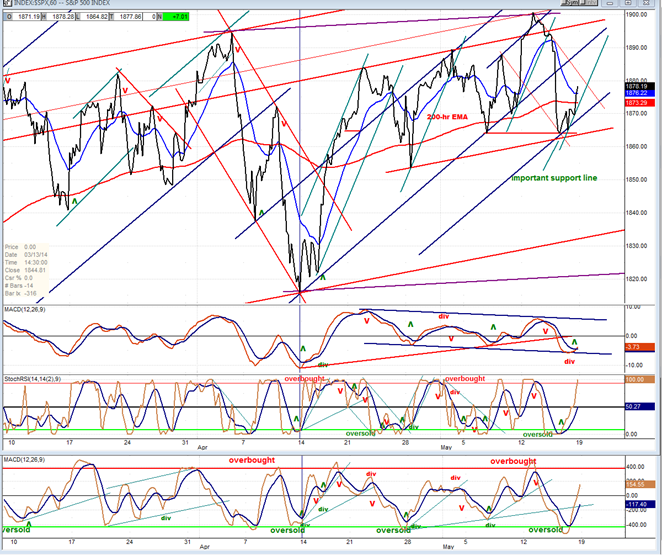The height and width of the screenshot is (555, 662).
Task: Open the bottom panel MACD(12,26,9) label
Action: [24, 460]
